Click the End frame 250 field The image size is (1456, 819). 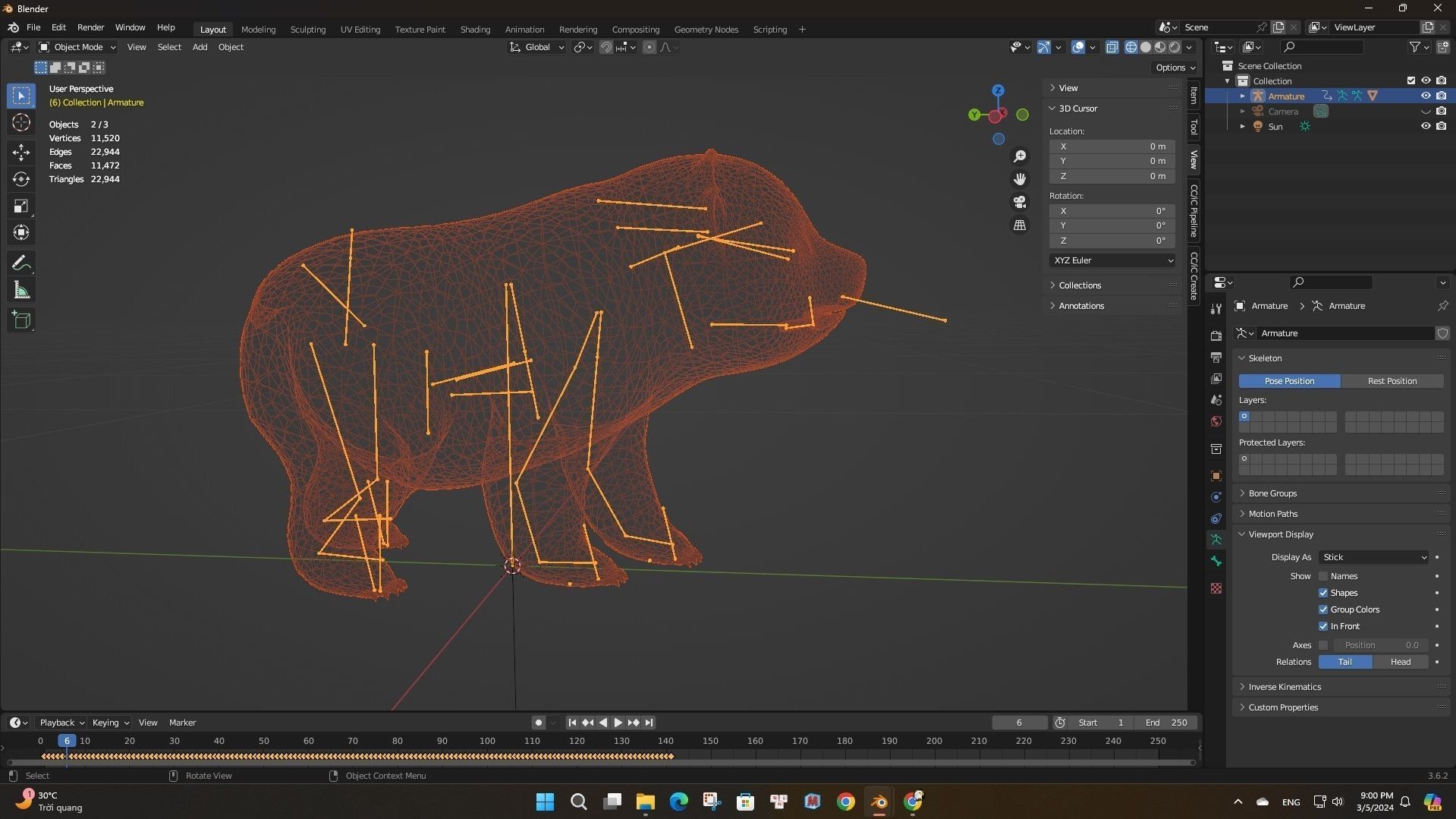tap(1167, 723)
